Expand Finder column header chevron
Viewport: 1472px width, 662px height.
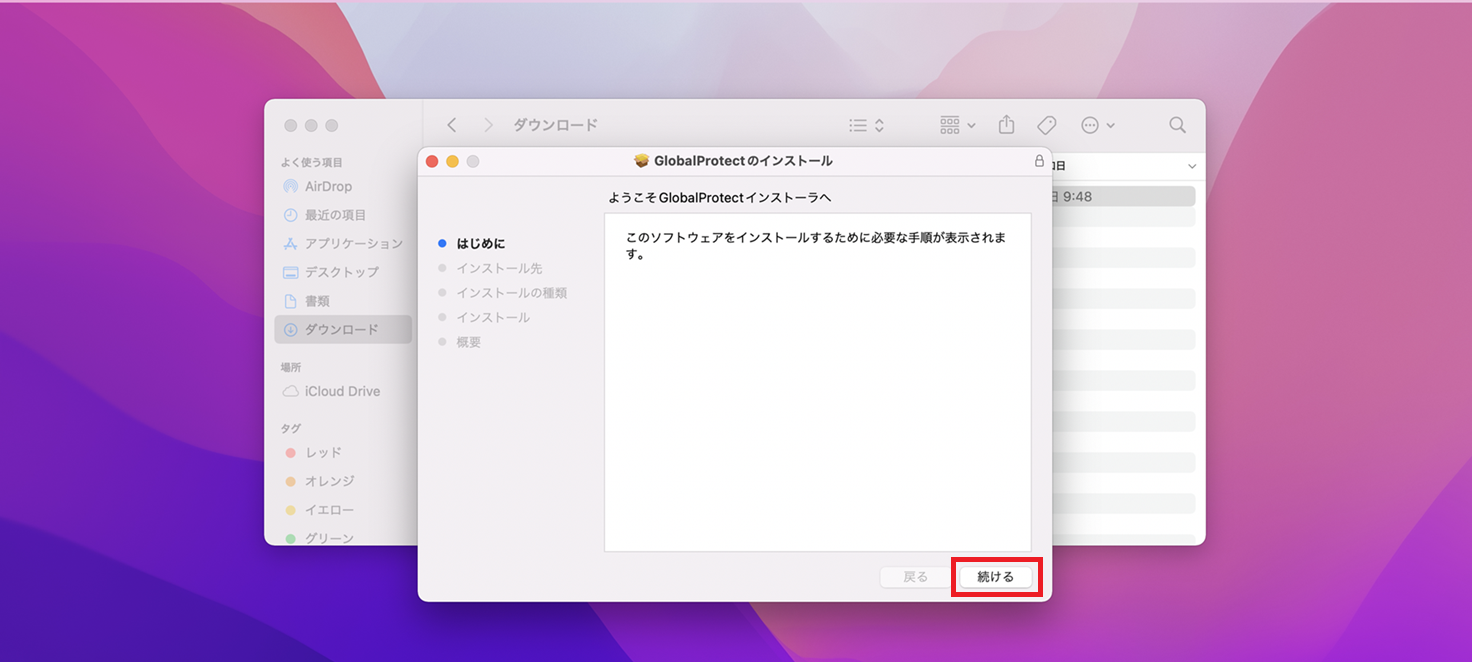(x=1192, y=166)
